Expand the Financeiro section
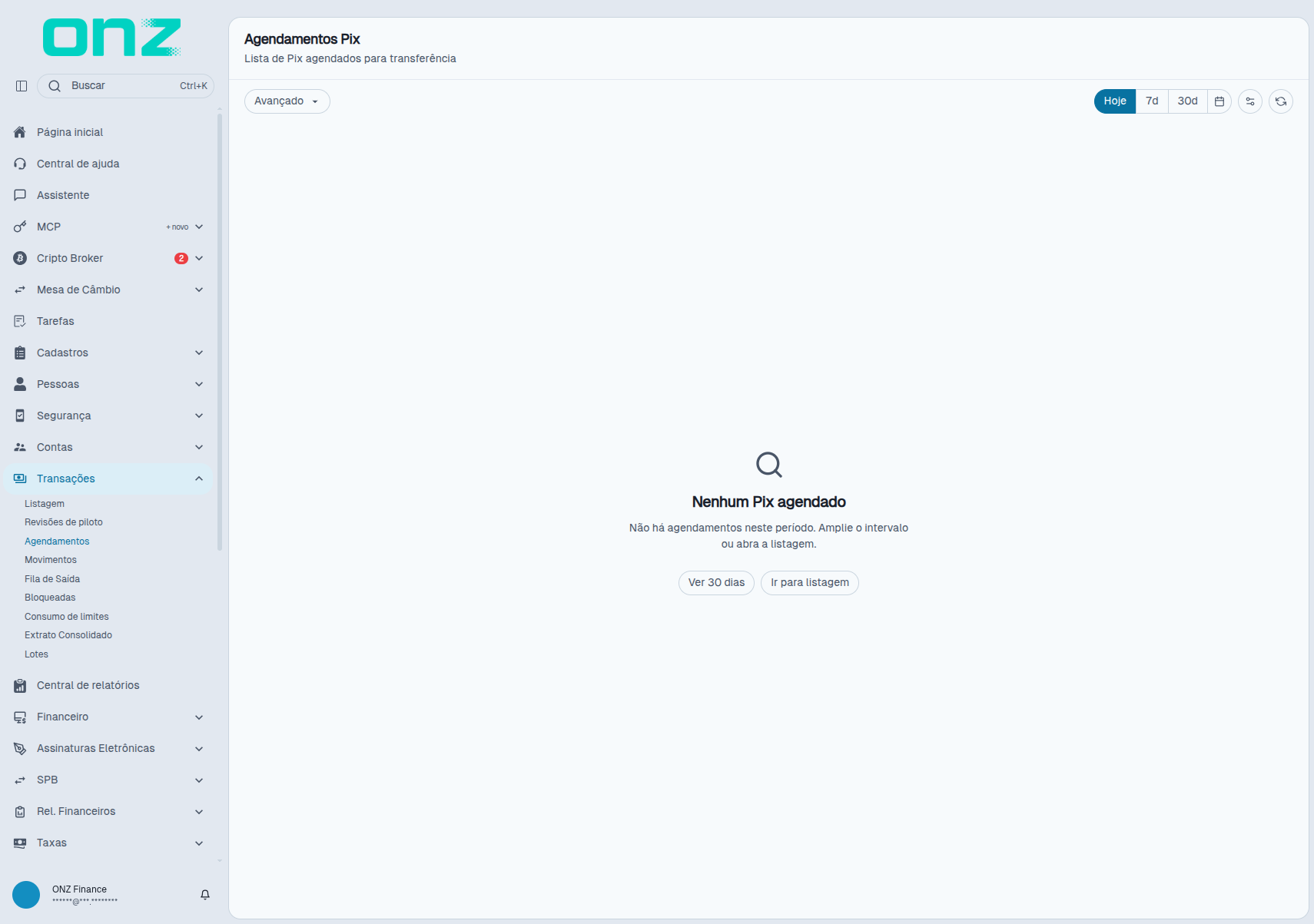Viewport: 1314px width, 924px height. coord(199,717)
